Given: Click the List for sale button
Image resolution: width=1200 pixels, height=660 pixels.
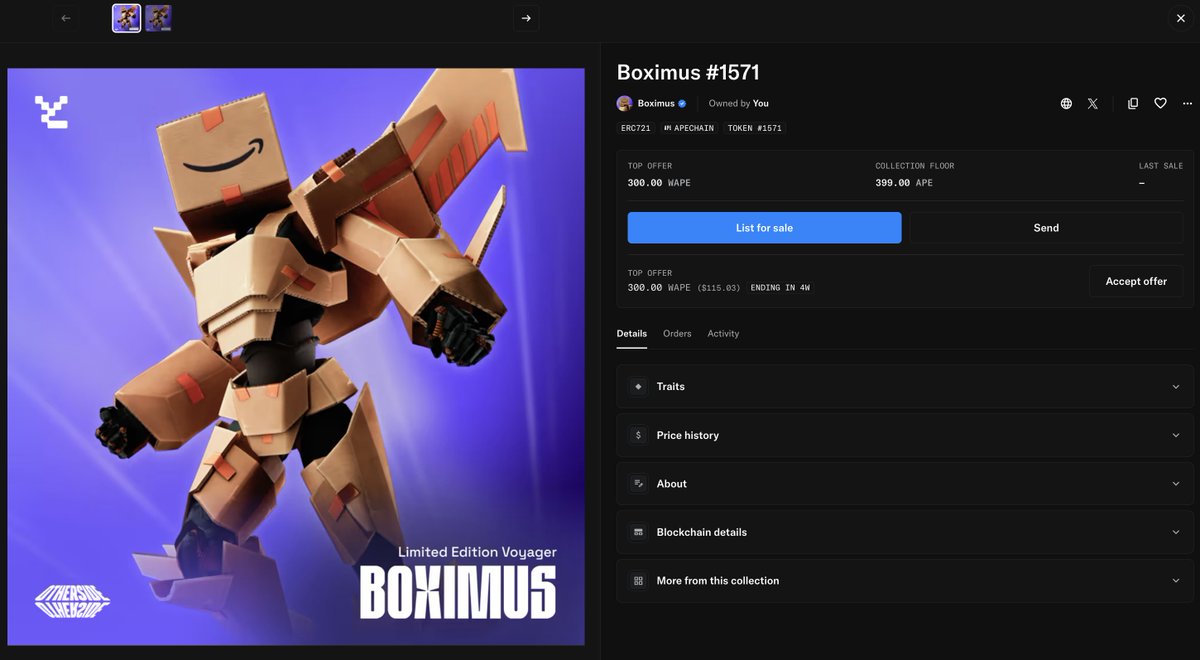Looking at the screenshot, I should [763, 227].
